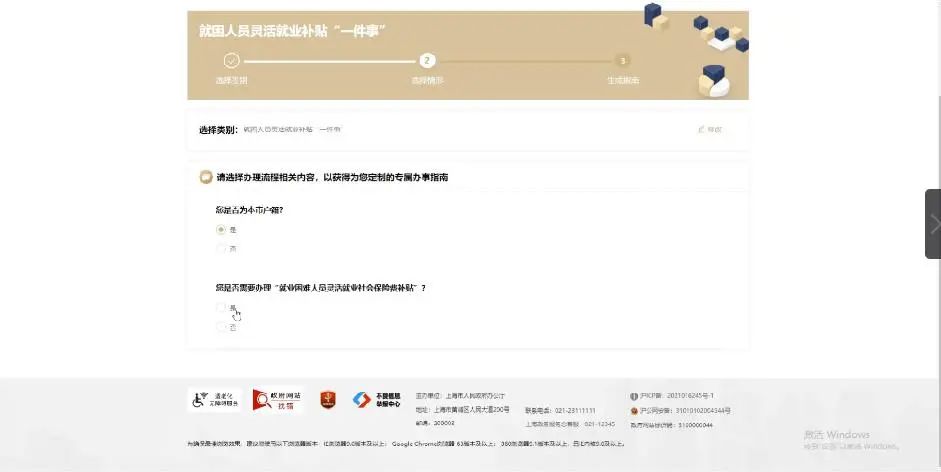Select 是 for 是否为本市户籍 question
Image resolution: width=941 pixels, height=472 pixels.
click(221, 229)
